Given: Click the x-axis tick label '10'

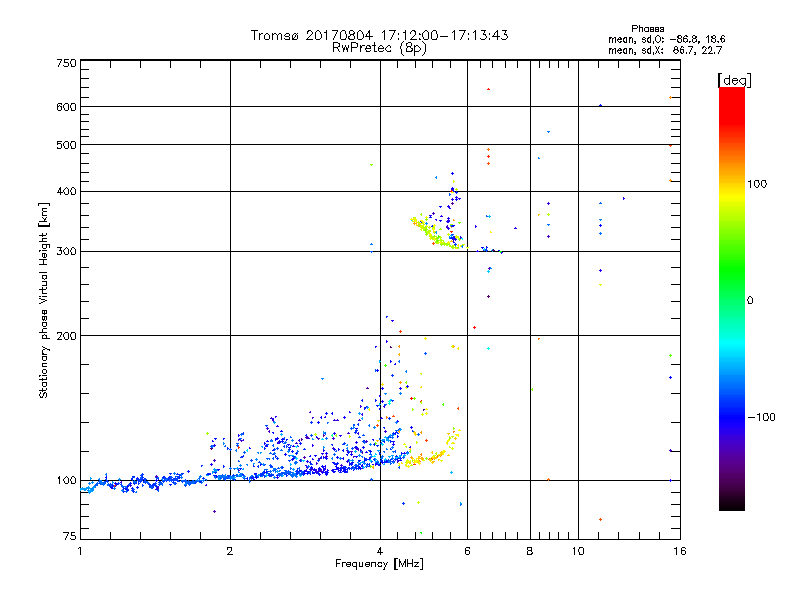Looking at the screenshot, I should click(x=578, y=551).
